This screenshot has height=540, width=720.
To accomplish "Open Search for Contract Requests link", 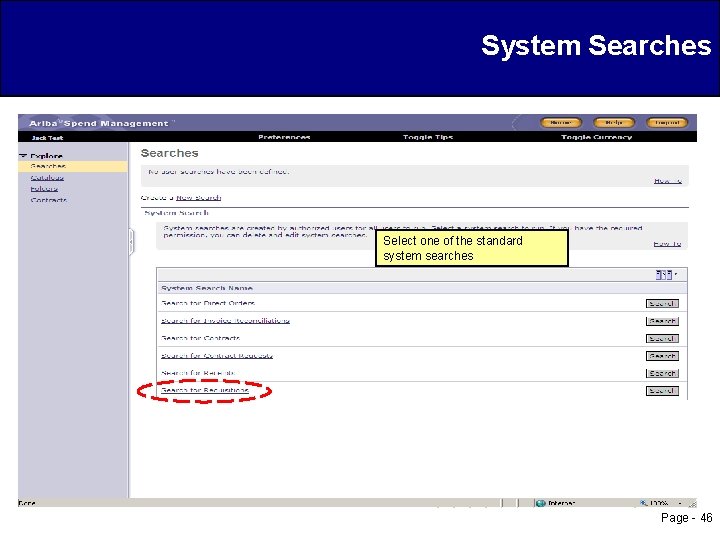I will pyautogui.click(x=217, y=355).
